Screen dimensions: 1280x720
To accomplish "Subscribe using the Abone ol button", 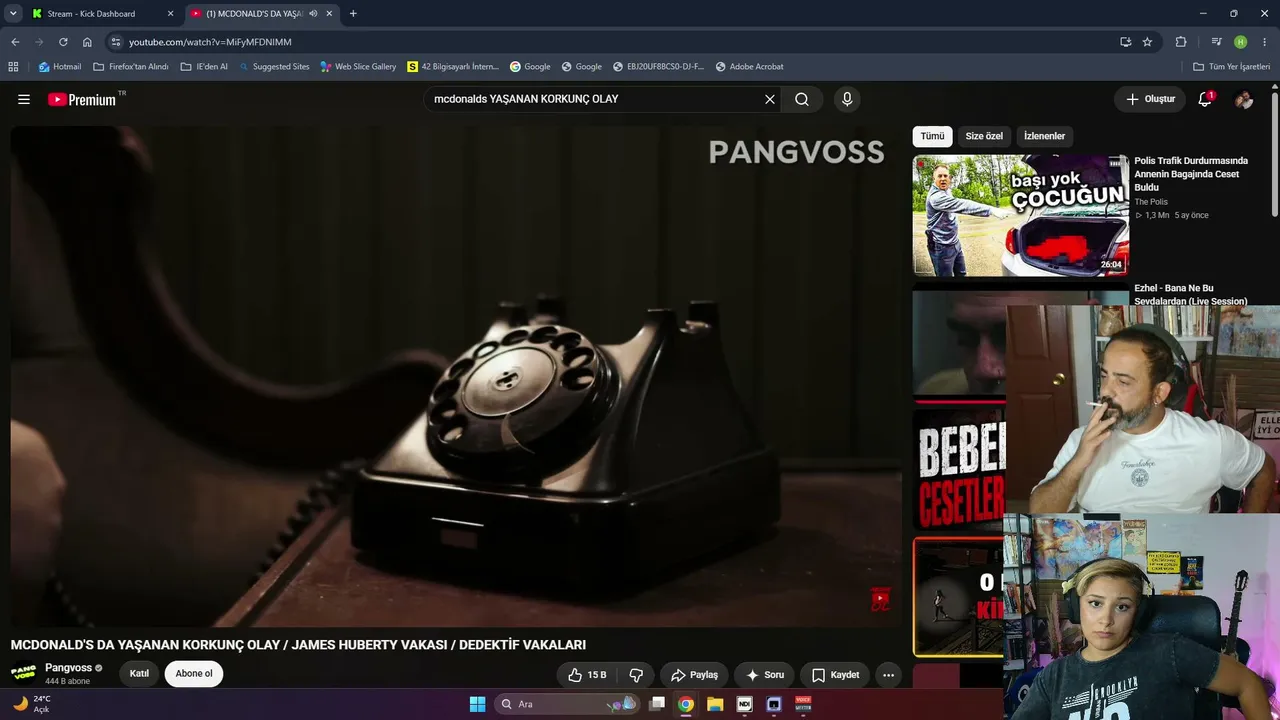I will click(194, 674).
